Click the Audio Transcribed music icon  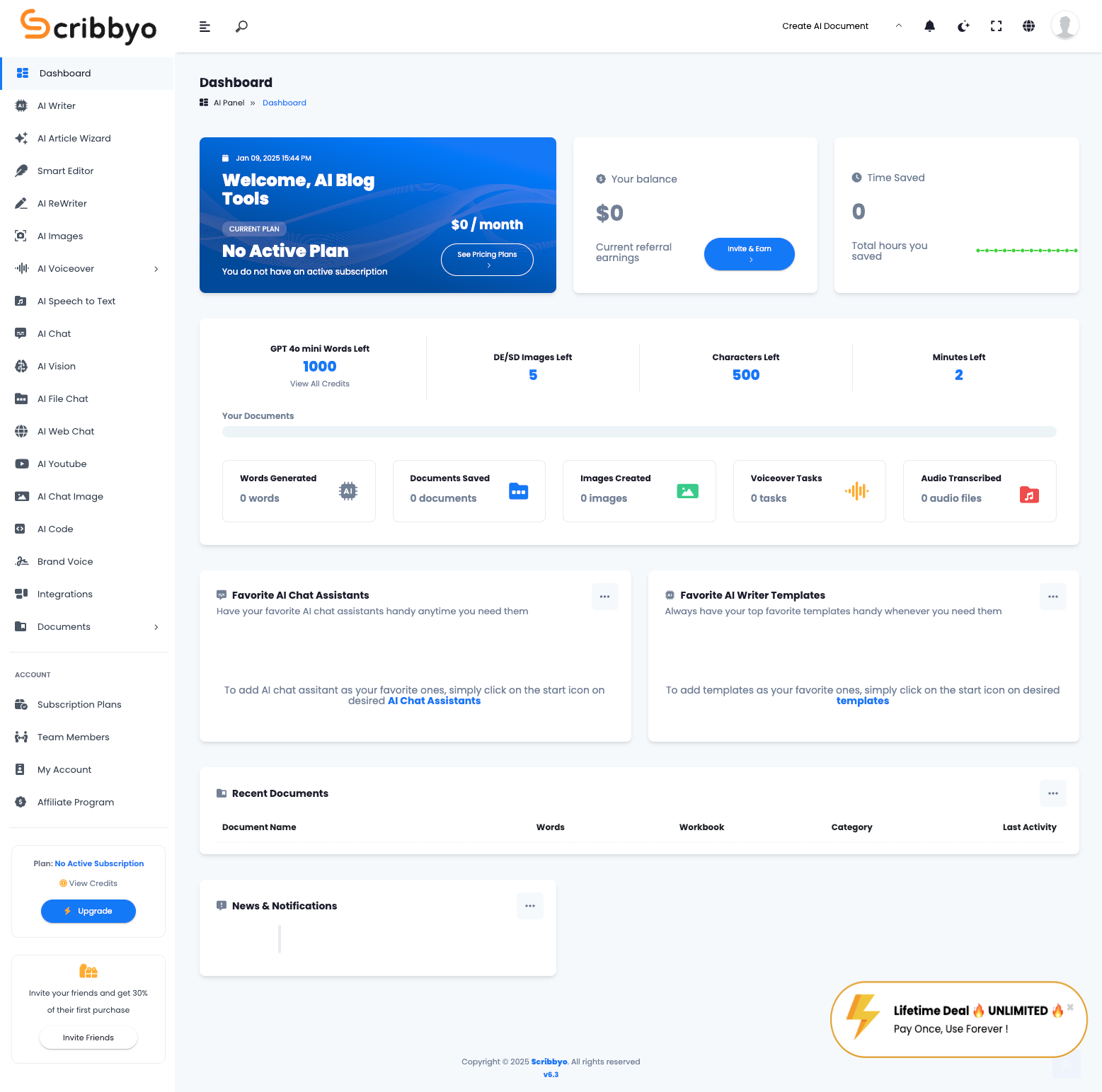pos(1029,495)
